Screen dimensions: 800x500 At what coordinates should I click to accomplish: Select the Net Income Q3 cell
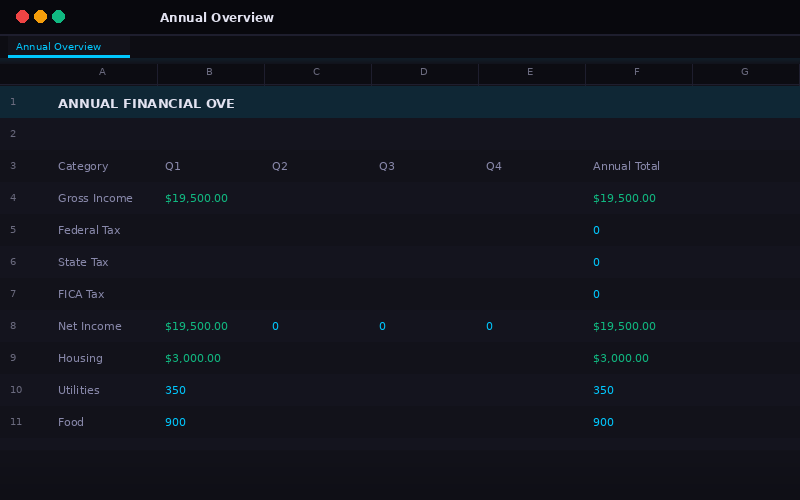pos(382,326)
